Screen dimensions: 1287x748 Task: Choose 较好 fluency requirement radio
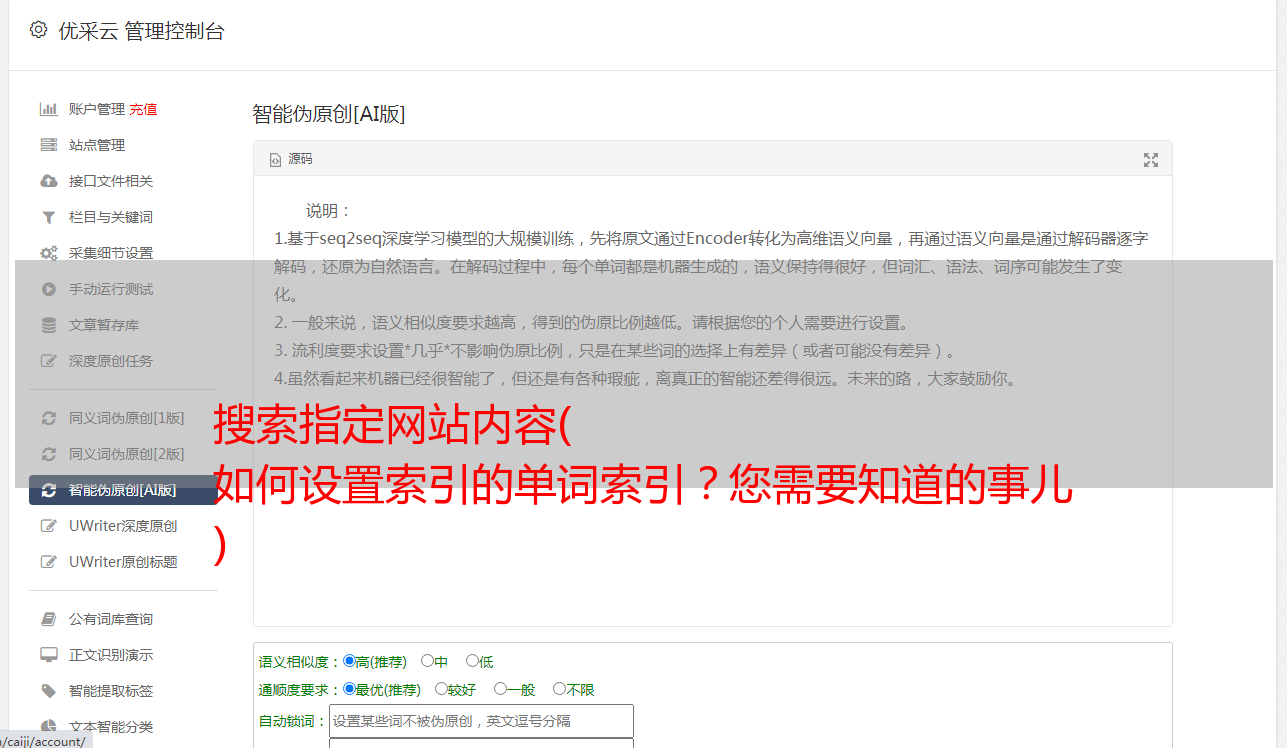click(441, 689)
